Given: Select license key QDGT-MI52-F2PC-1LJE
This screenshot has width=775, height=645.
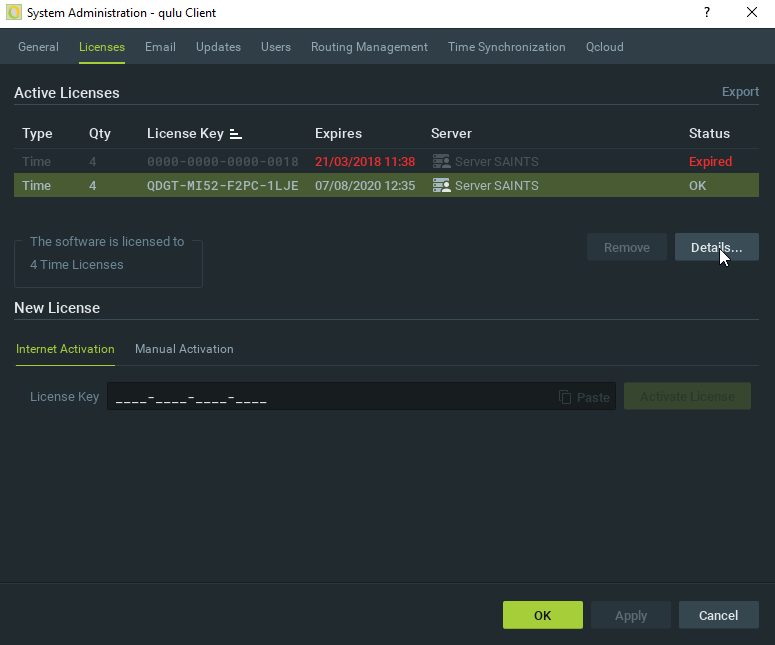Looking at the screenshot, I should click(222, 186).
